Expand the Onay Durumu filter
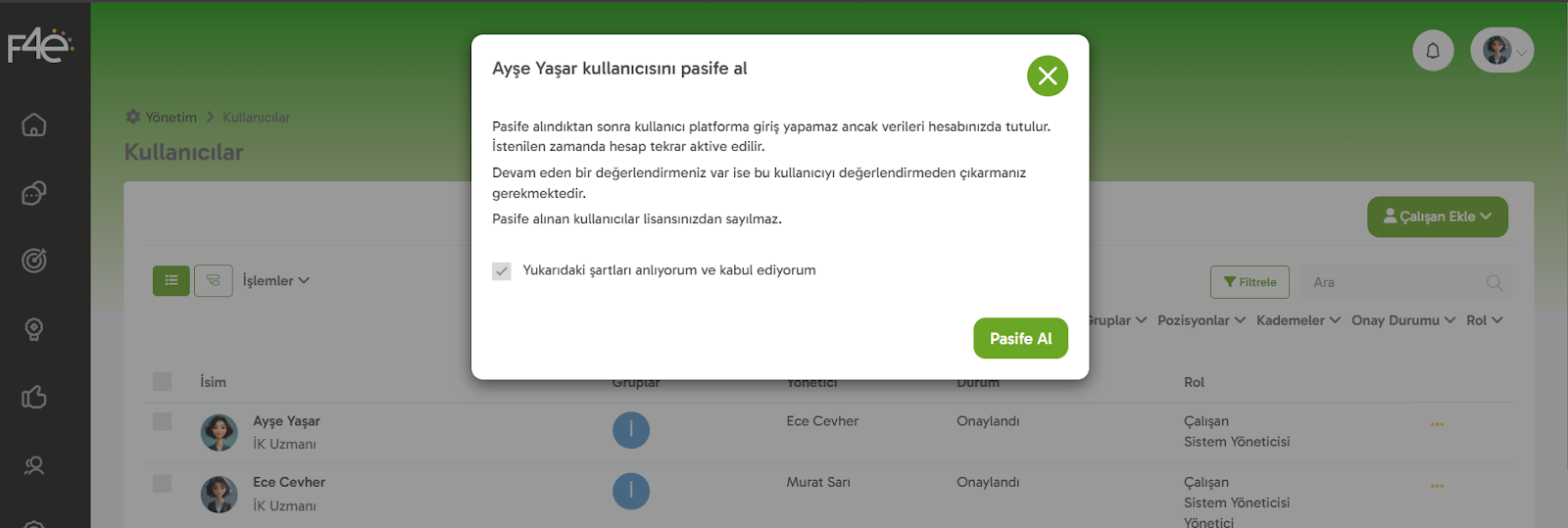This screenshot has width=1568, height=528. click(x=1402, y=320)
